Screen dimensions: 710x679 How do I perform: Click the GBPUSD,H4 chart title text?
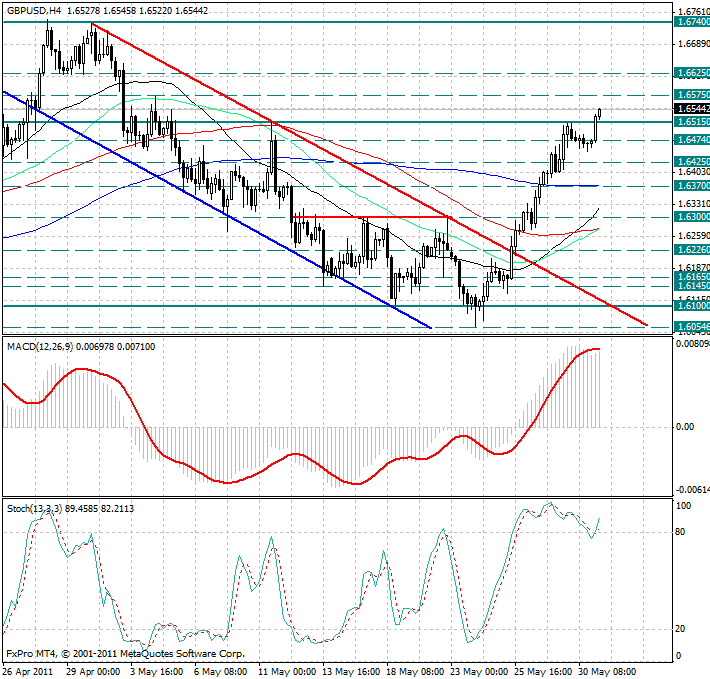[33, 9]
